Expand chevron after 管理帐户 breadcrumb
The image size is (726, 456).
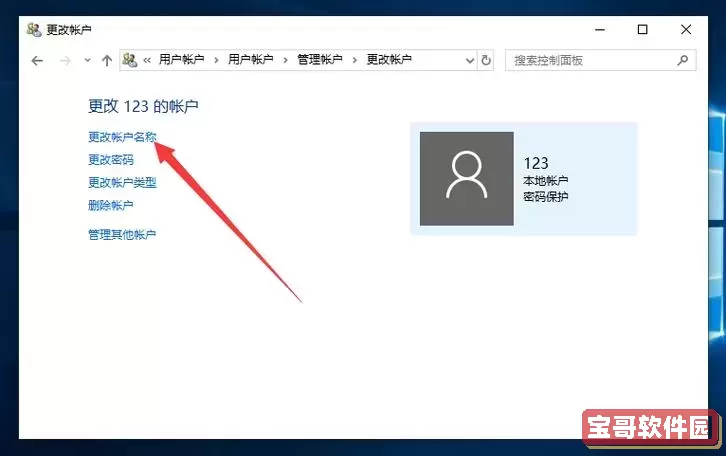click(355, 60)
